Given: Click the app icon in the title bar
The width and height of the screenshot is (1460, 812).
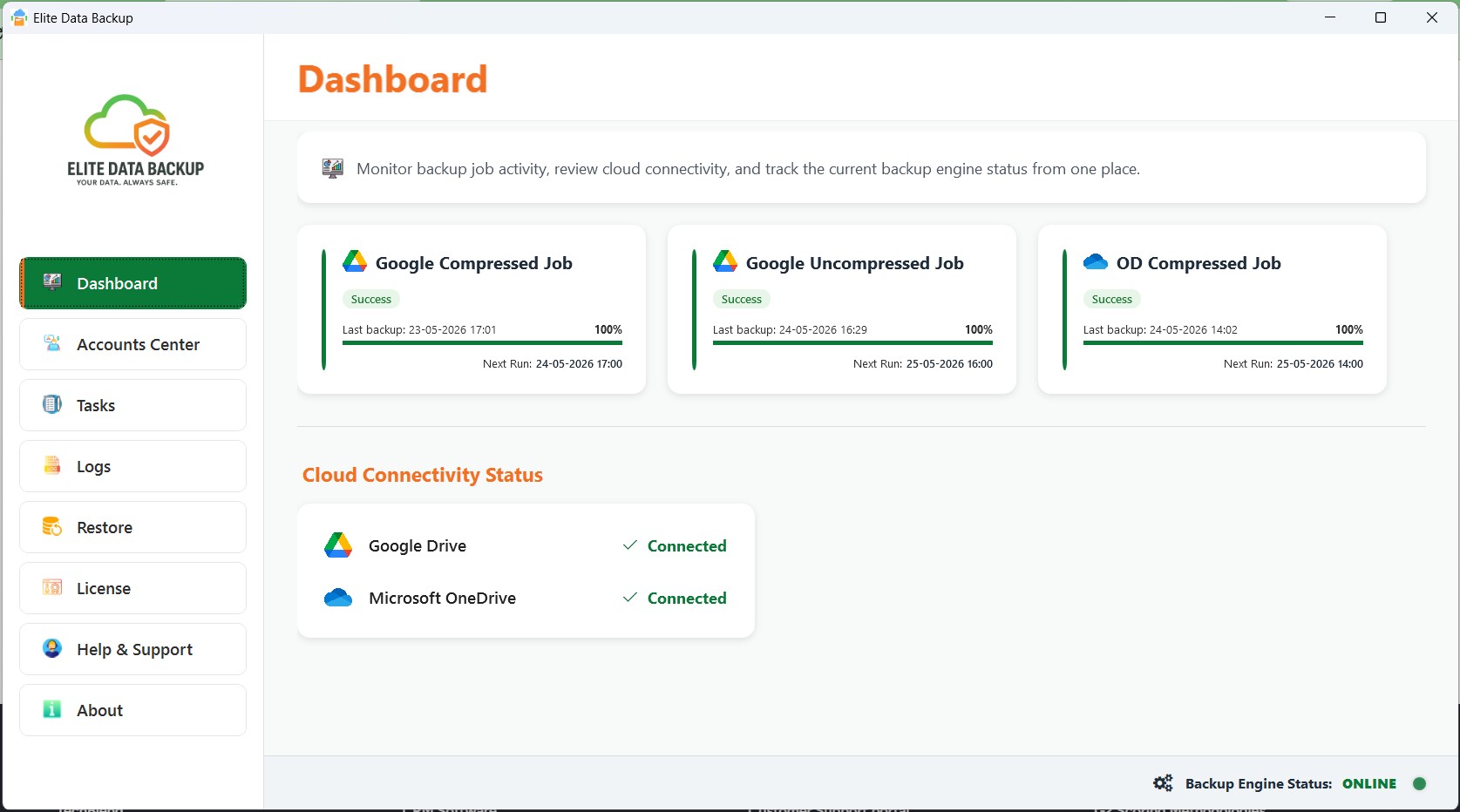Looking at the screenshot, I should pos(18,17).
